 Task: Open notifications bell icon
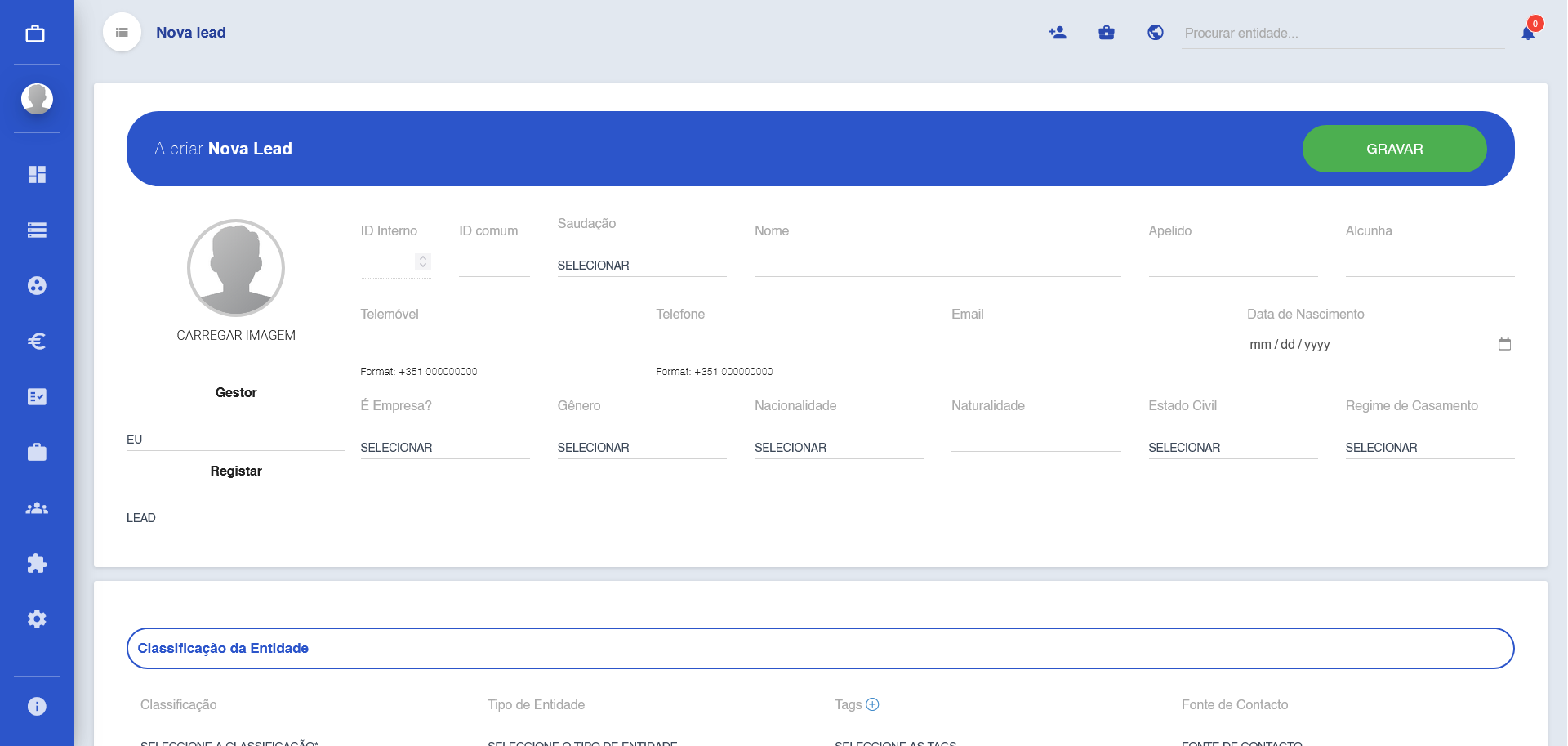tap(1528, 33)
